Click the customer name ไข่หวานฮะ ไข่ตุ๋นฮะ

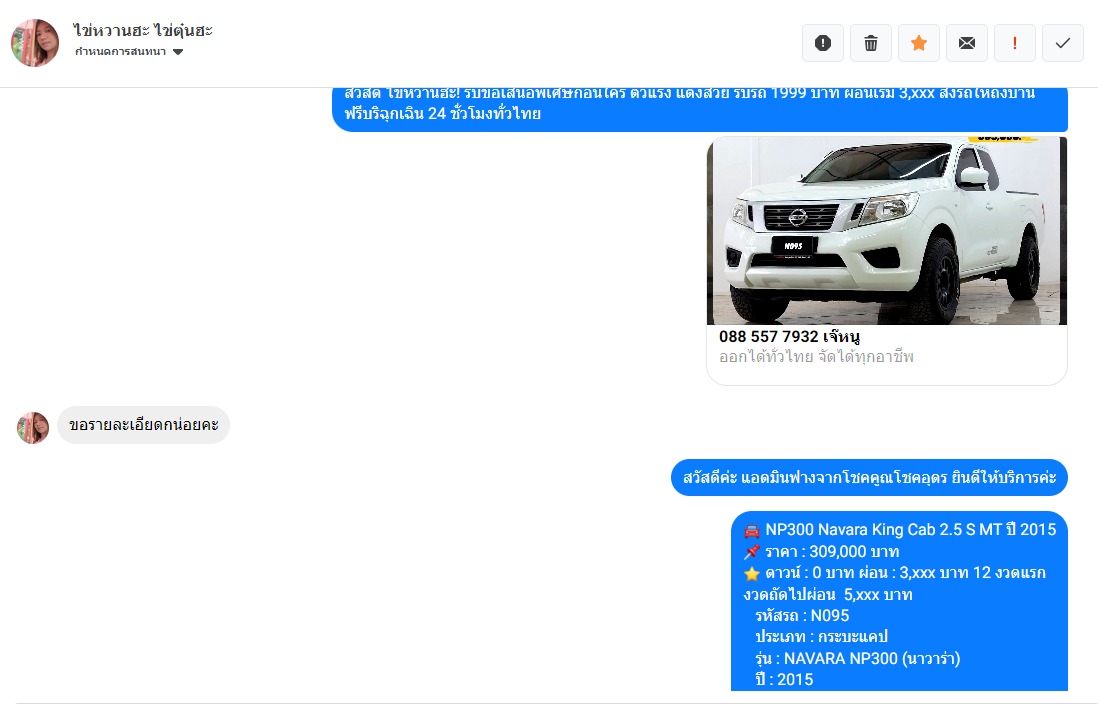(x=143, y=30)
